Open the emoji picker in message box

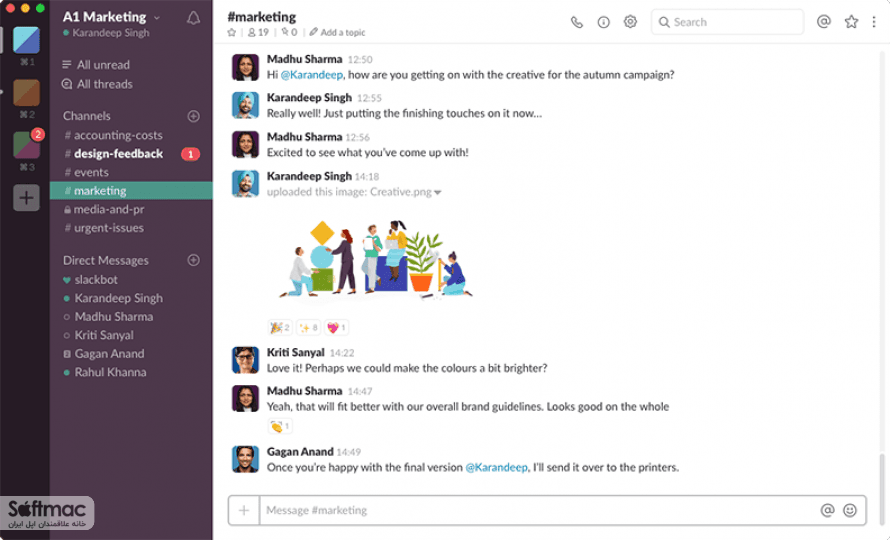(850, 510)
